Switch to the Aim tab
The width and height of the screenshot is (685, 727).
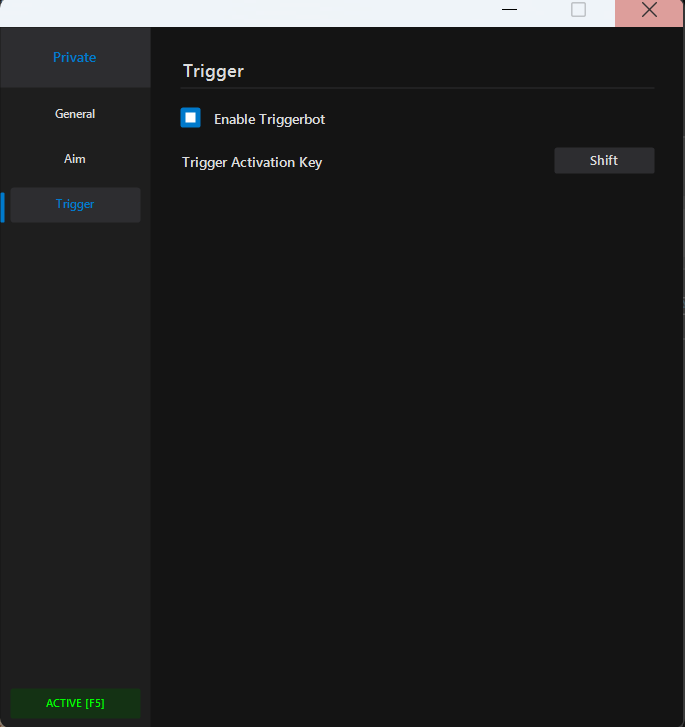pos(75,159)
